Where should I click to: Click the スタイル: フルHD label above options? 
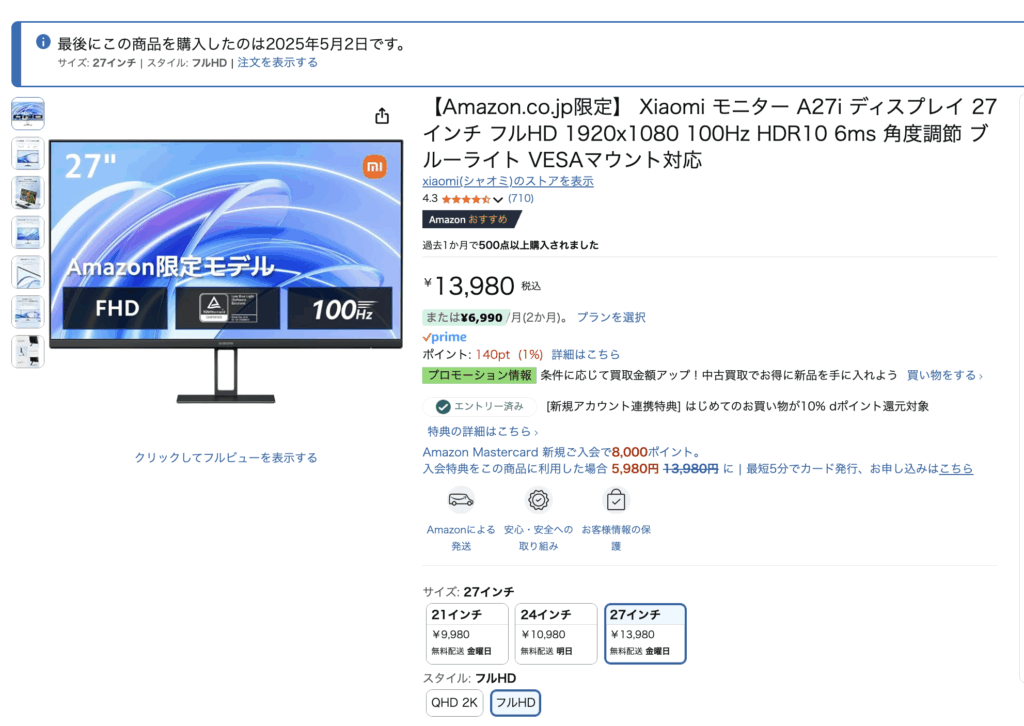(x=469, y=678)
